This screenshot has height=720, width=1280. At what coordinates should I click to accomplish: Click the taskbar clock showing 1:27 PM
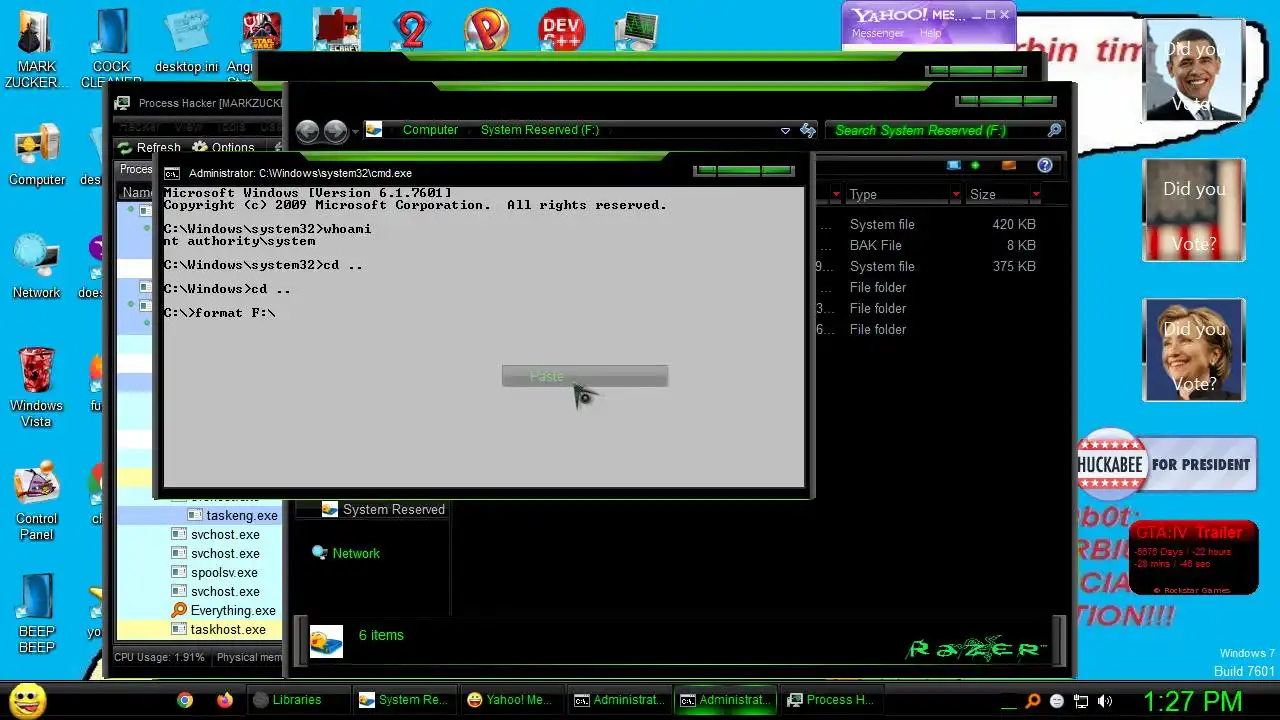pyautogui.click(x=1192, y=700)
